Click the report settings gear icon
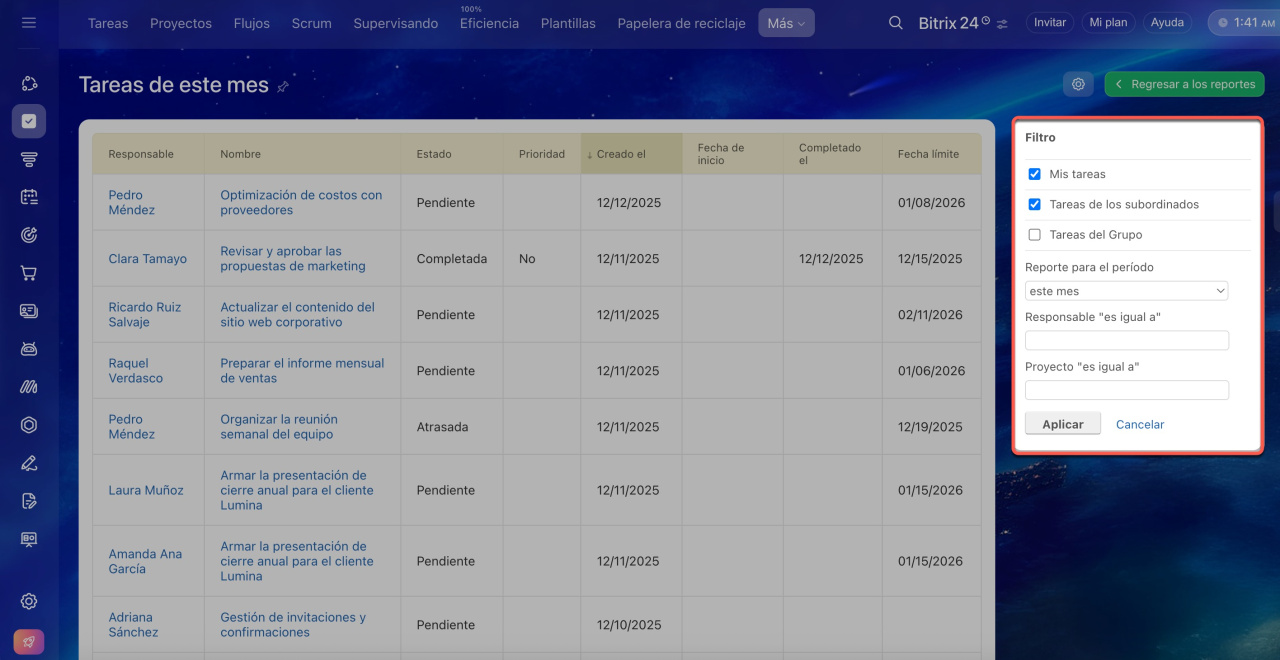Viewport: 1280px width, 660px height. click(1078, 85)
